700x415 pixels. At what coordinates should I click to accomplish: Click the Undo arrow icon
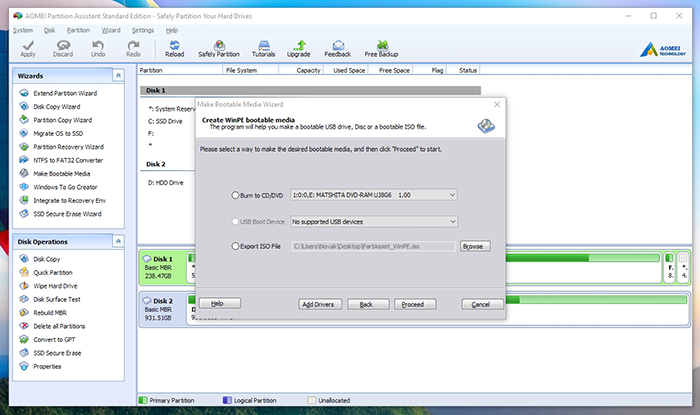coord(98,49)
